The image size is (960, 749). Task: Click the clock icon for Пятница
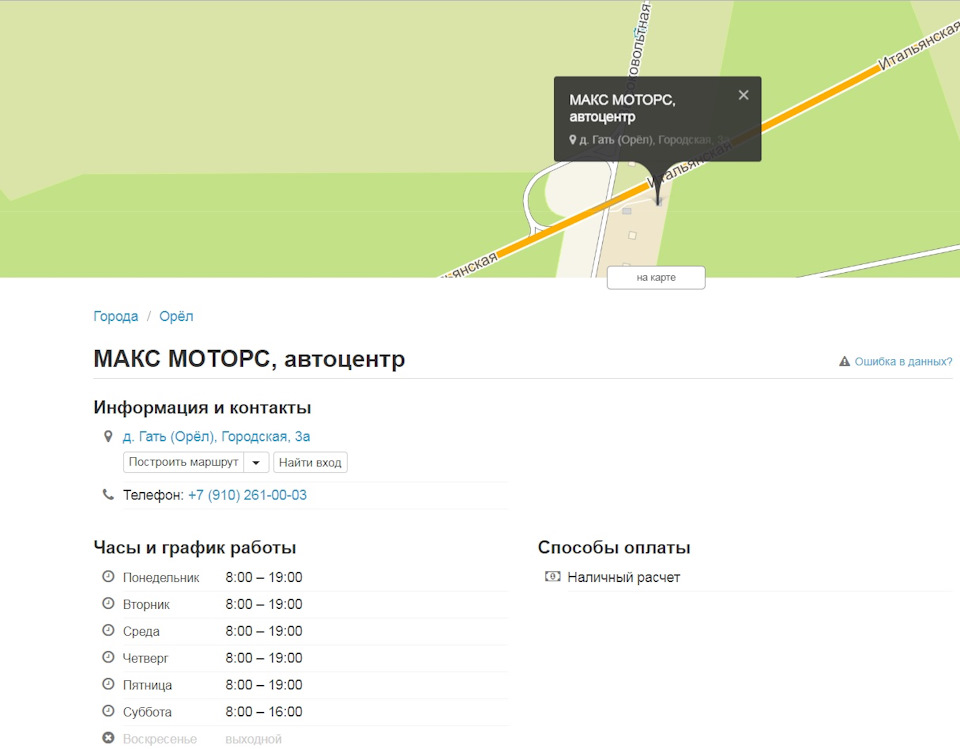pyautogui.click(x=108, y=684)
